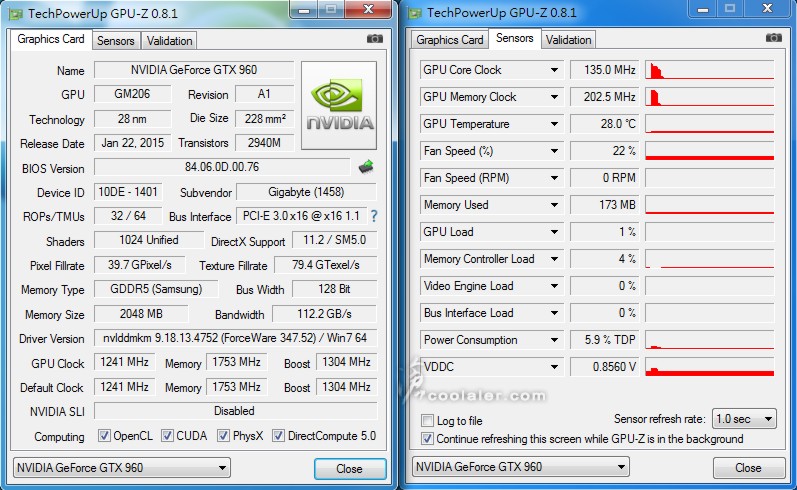Click the BIOS Version field 84.06.0D.00.76
Viewport: 797px width, 490px height.
tap(222, 167)
